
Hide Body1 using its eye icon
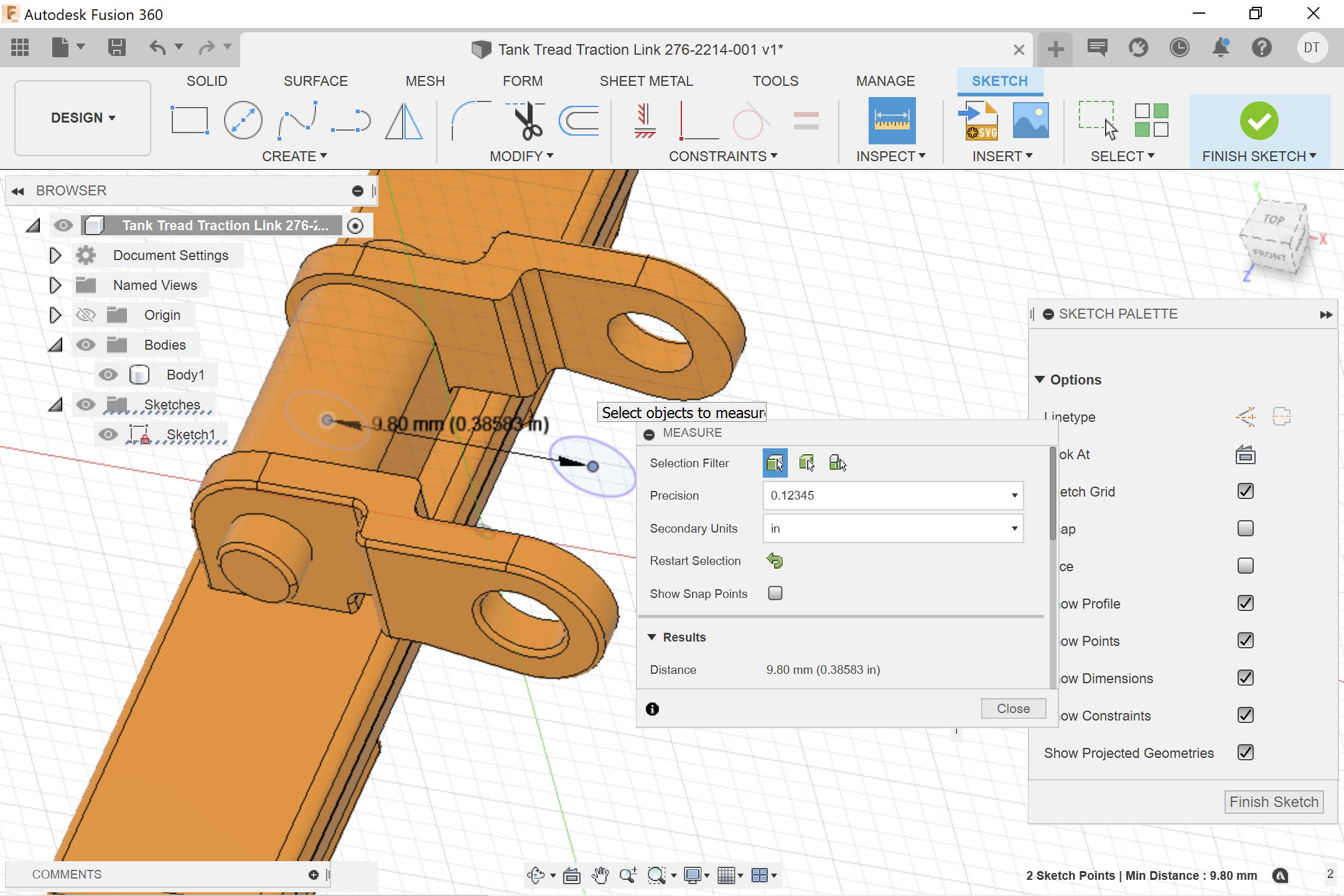coord(108,375)
